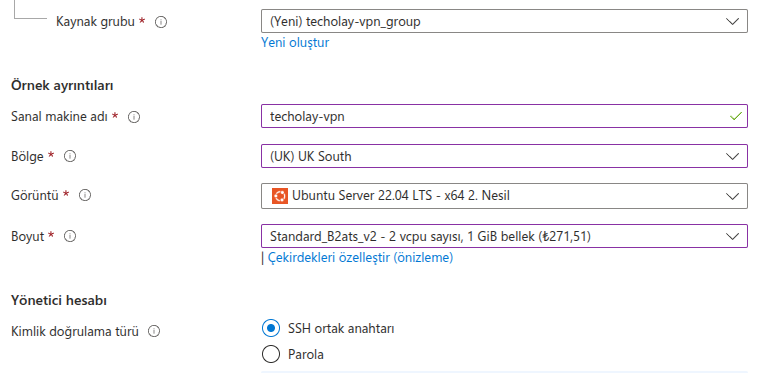Click info icon next to Görüntü
770x373 pixels.
click(85, 195)
